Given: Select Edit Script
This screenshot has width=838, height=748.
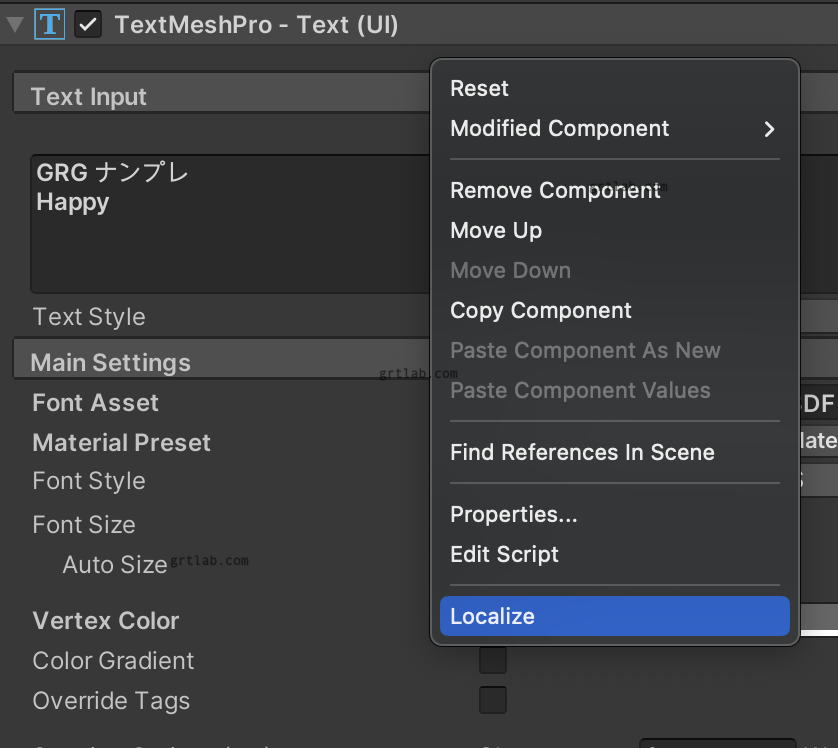Looking at the screenshot, I should [505, 554].
